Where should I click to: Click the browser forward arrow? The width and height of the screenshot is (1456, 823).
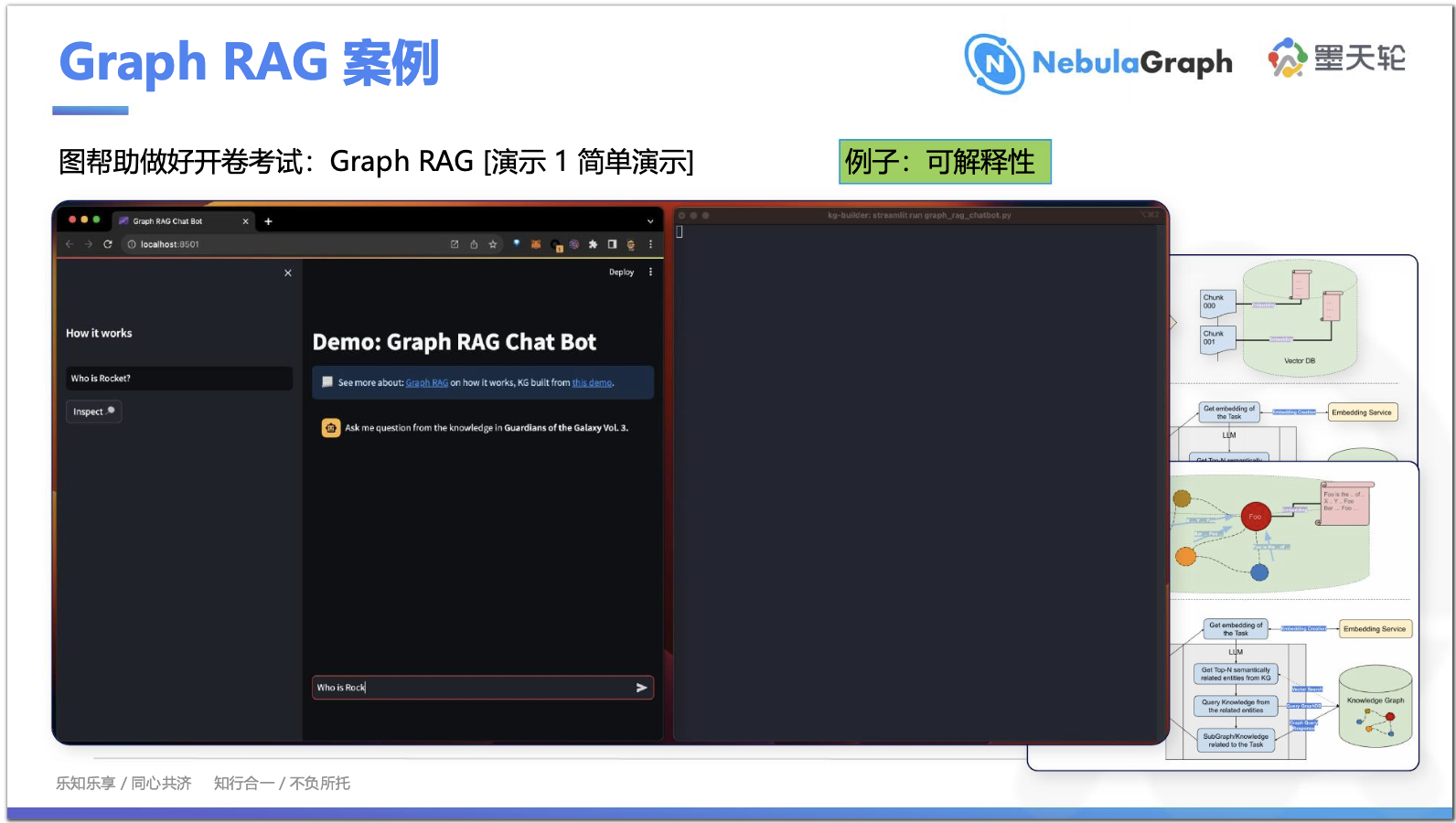(x=89, y=244)
